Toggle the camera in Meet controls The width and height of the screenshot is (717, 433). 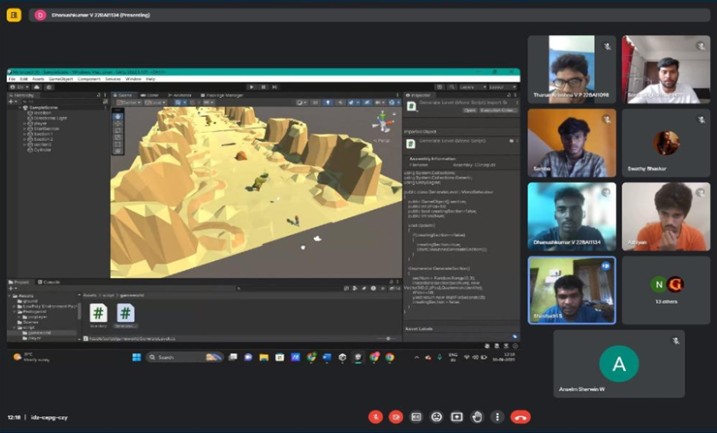point(396,417)
